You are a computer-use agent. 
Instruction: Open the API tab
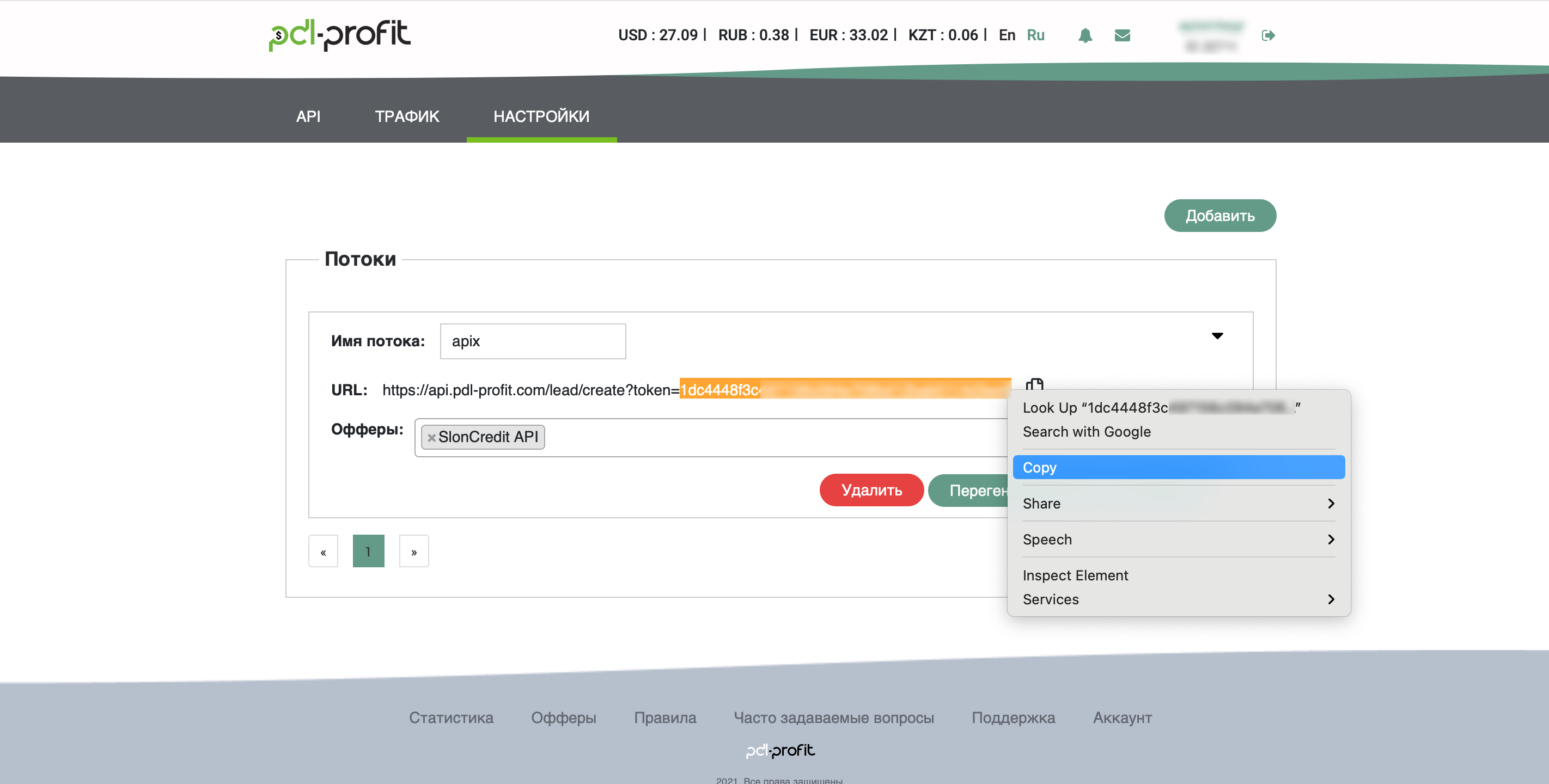pyautogui.click(x=308, y=116)
